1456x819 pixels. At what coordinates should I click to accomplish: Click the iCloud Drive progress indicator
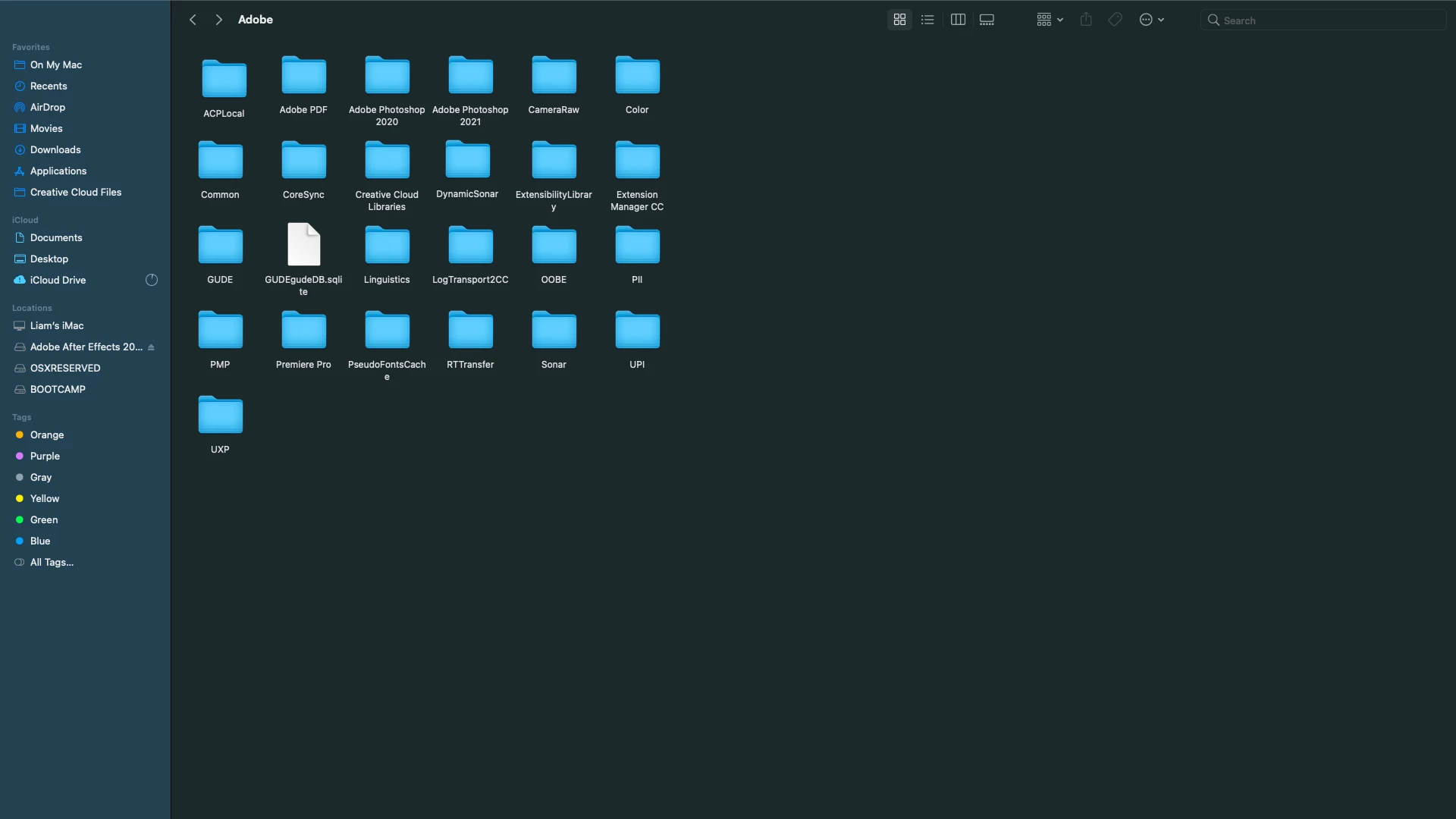pyautogui.click(x=152, y=280)
